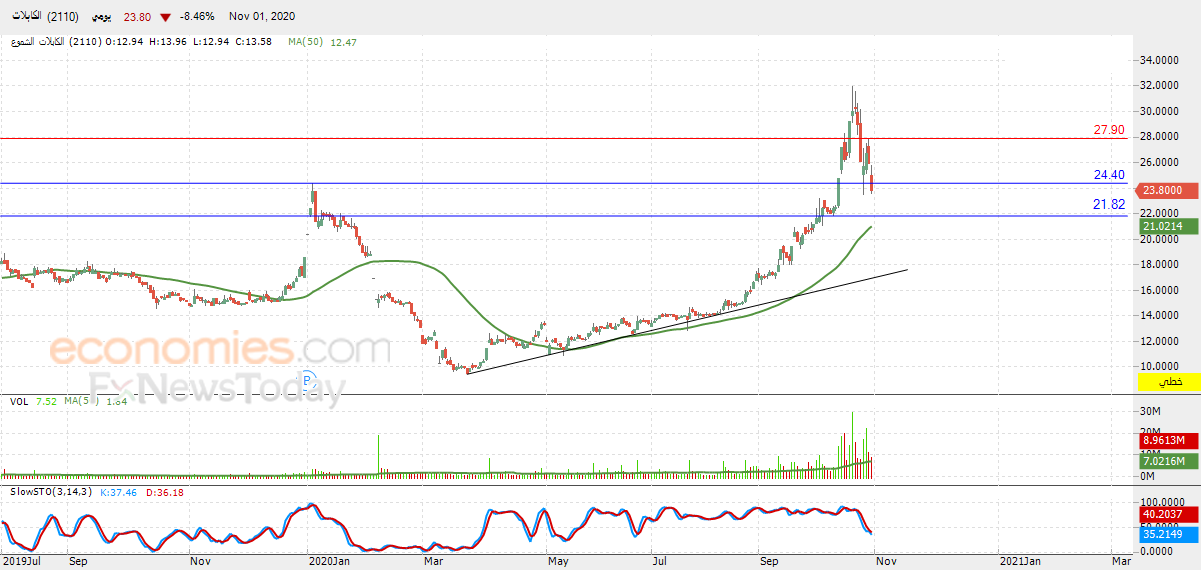Select the red 27.90 resistance level label

coord(1109,130)
